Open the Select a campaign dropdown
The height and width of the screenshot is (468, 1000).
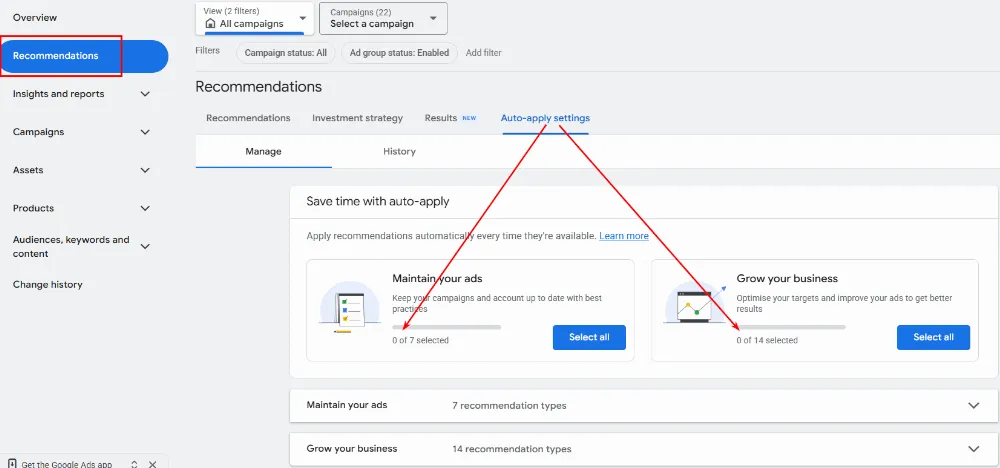click(383, 18)
